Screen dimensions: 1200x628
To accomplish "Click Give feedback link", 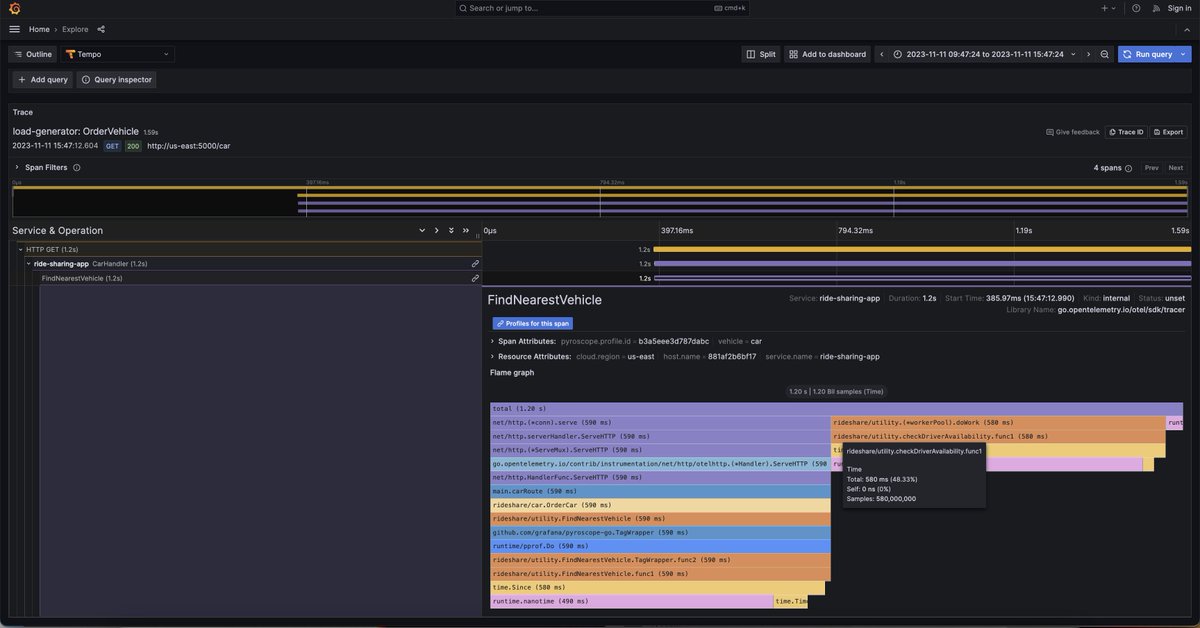I will 1073,132.
